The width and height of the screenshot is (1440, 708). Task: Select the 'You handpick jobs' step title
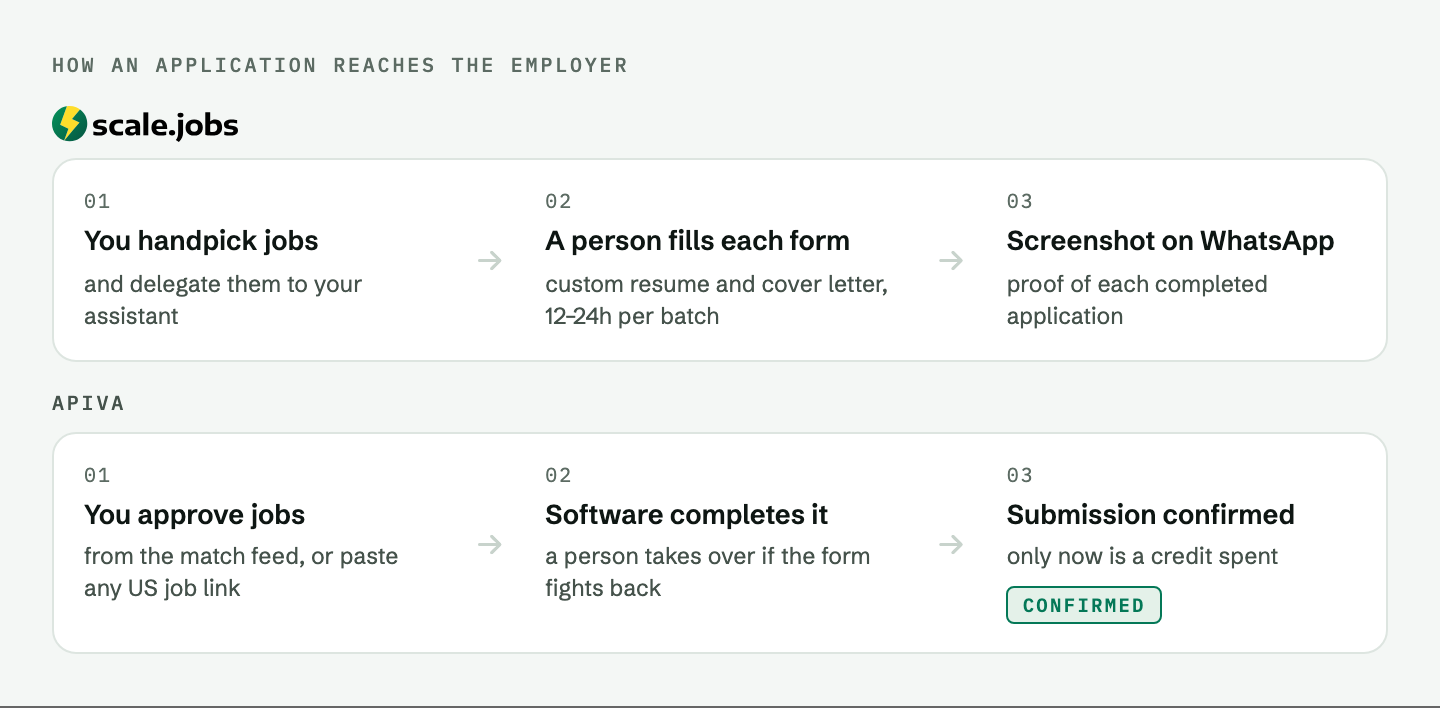[201, 241]
